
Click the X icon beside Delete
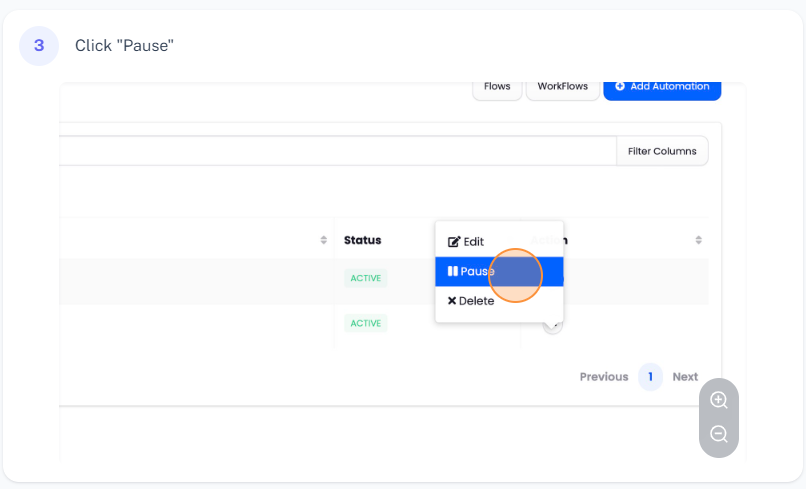pyautogui.click(x=452, y=301)
